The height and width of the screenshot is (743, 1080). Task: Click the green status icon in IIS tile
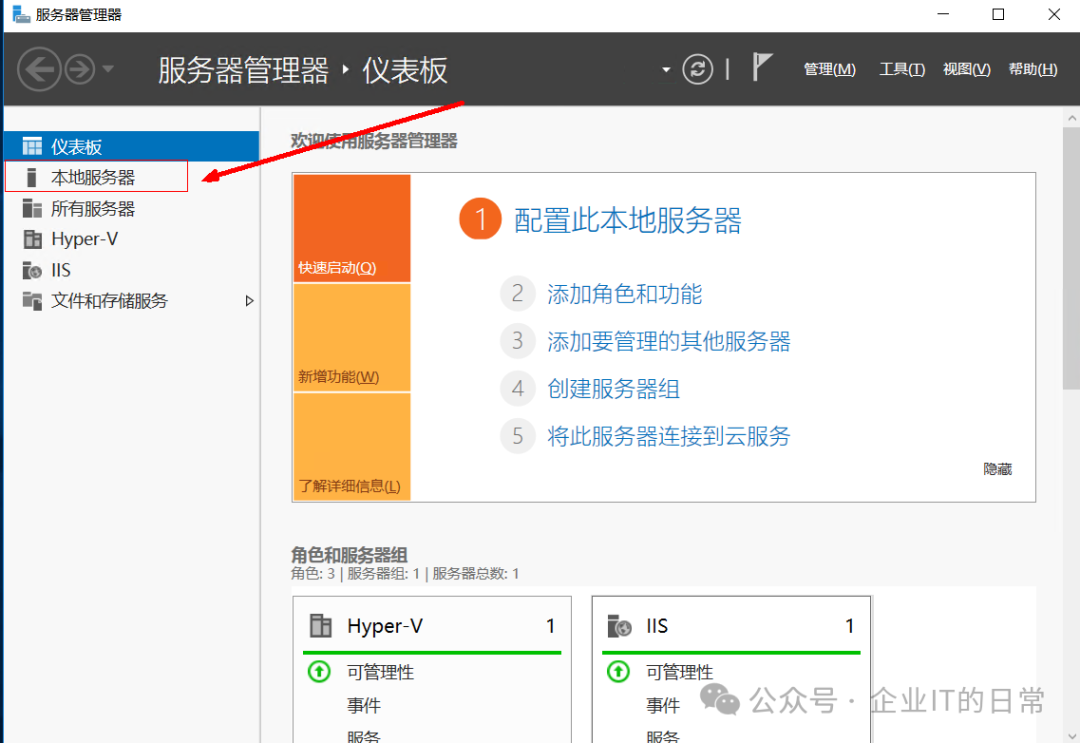pos(618,671)
